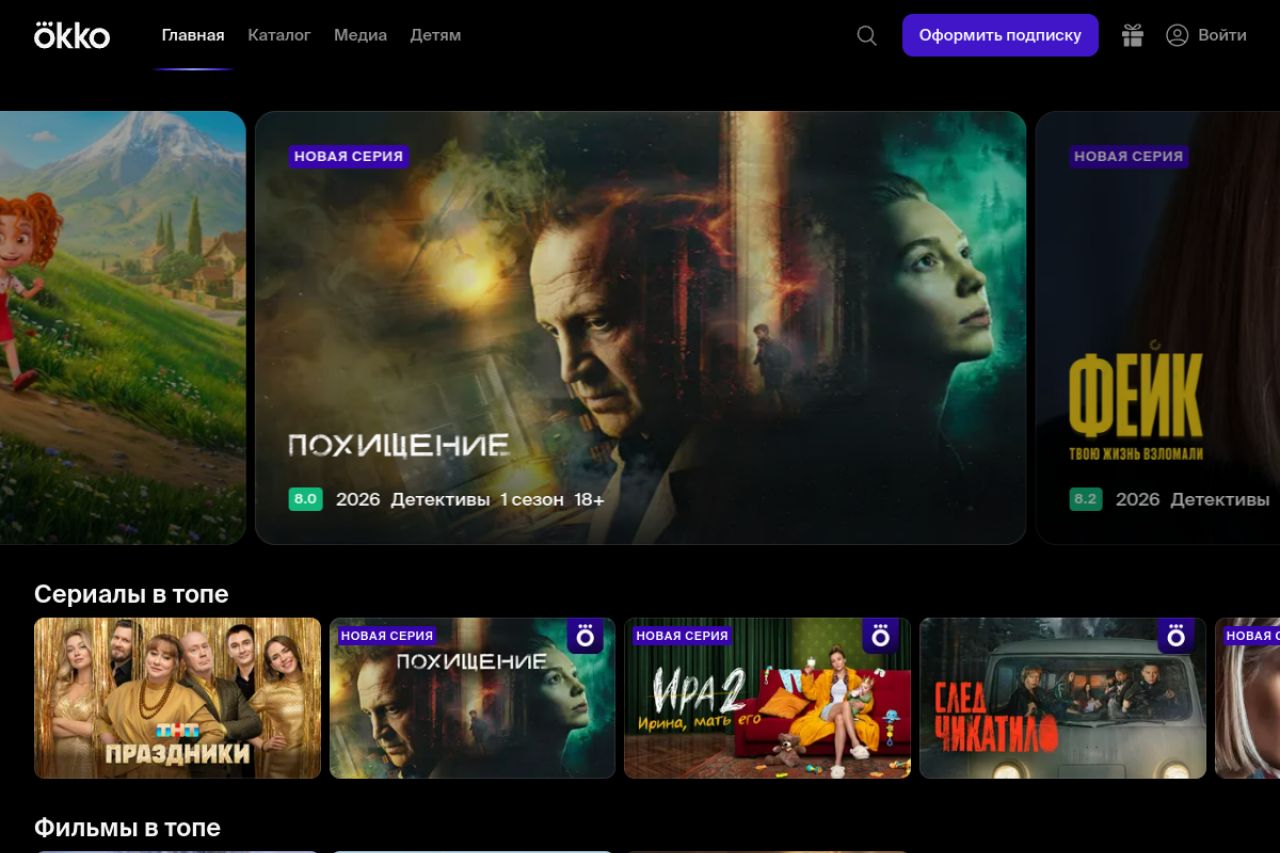The width and height of the screenshot is (1280, 853).
Task: Open the Детям section
Action: [x=435, y=35]
